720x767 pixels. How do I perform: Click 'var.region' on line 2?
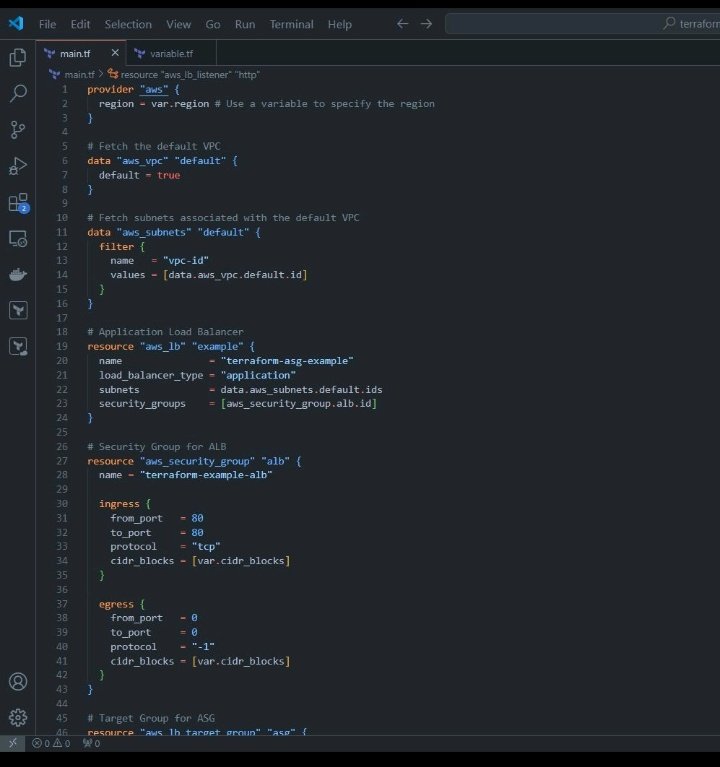[180, 104]
